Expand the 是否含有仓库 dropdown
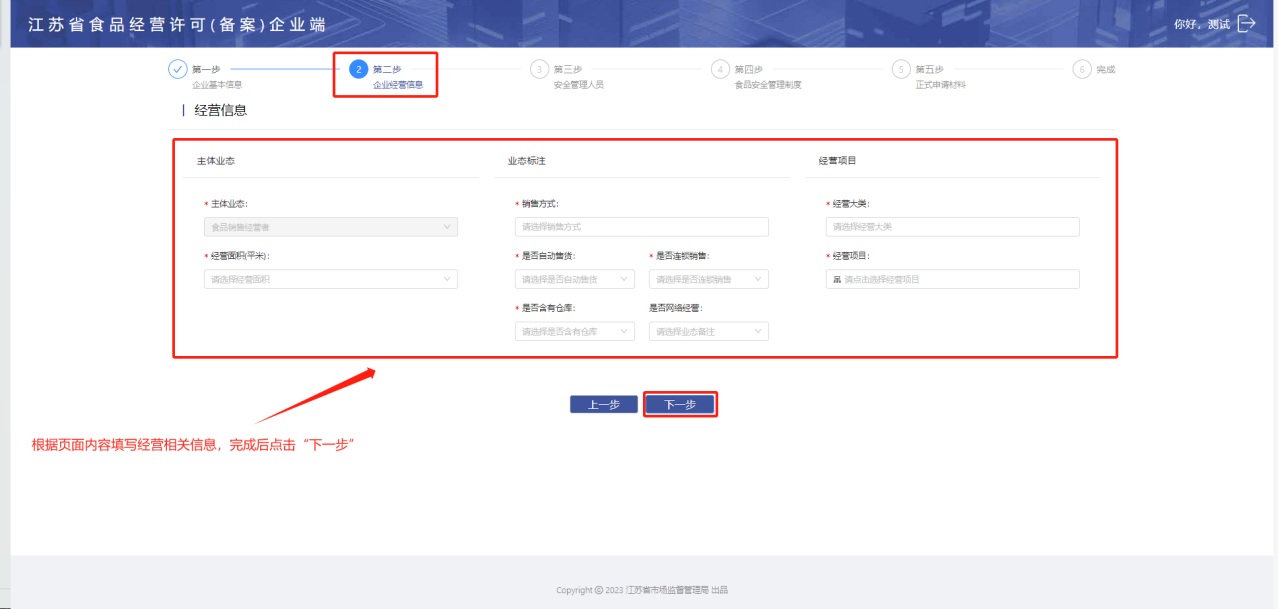 [574, 331]
